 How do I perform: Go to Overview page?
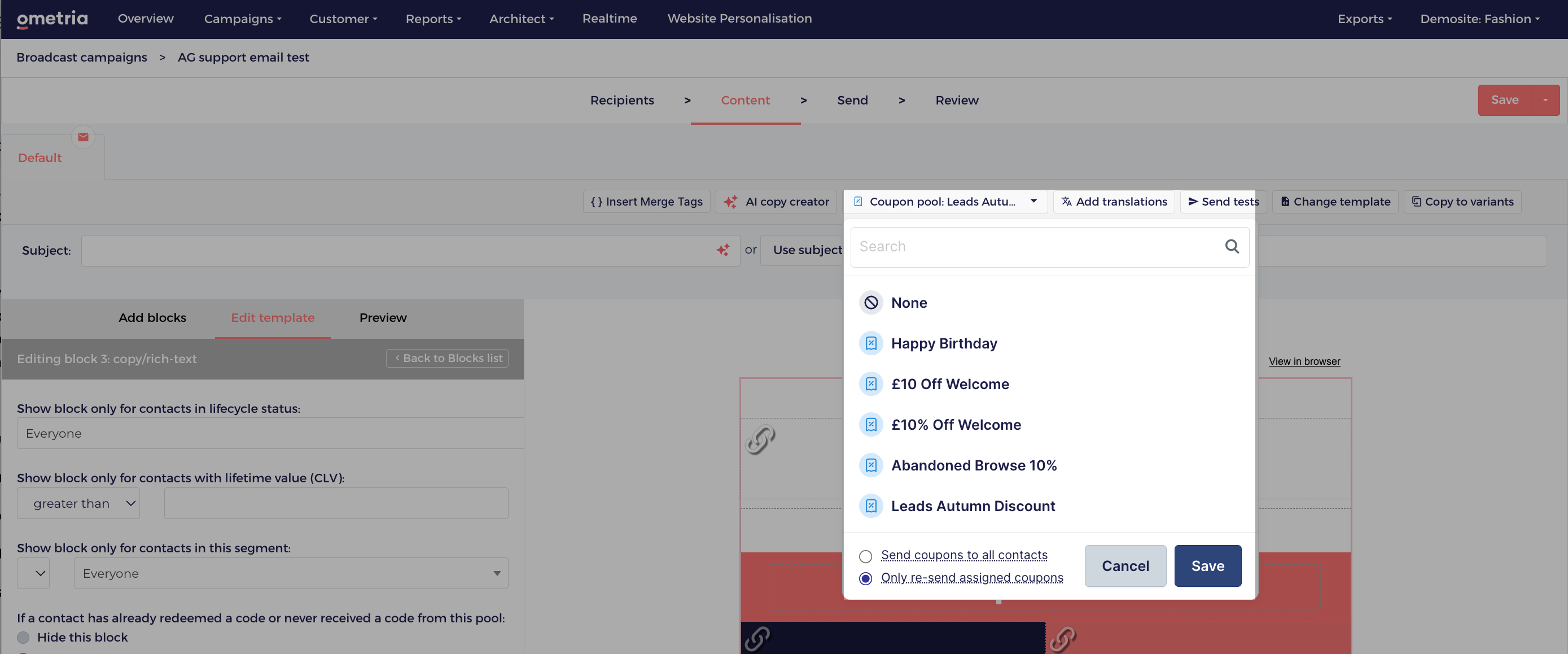tap(146, 18)
